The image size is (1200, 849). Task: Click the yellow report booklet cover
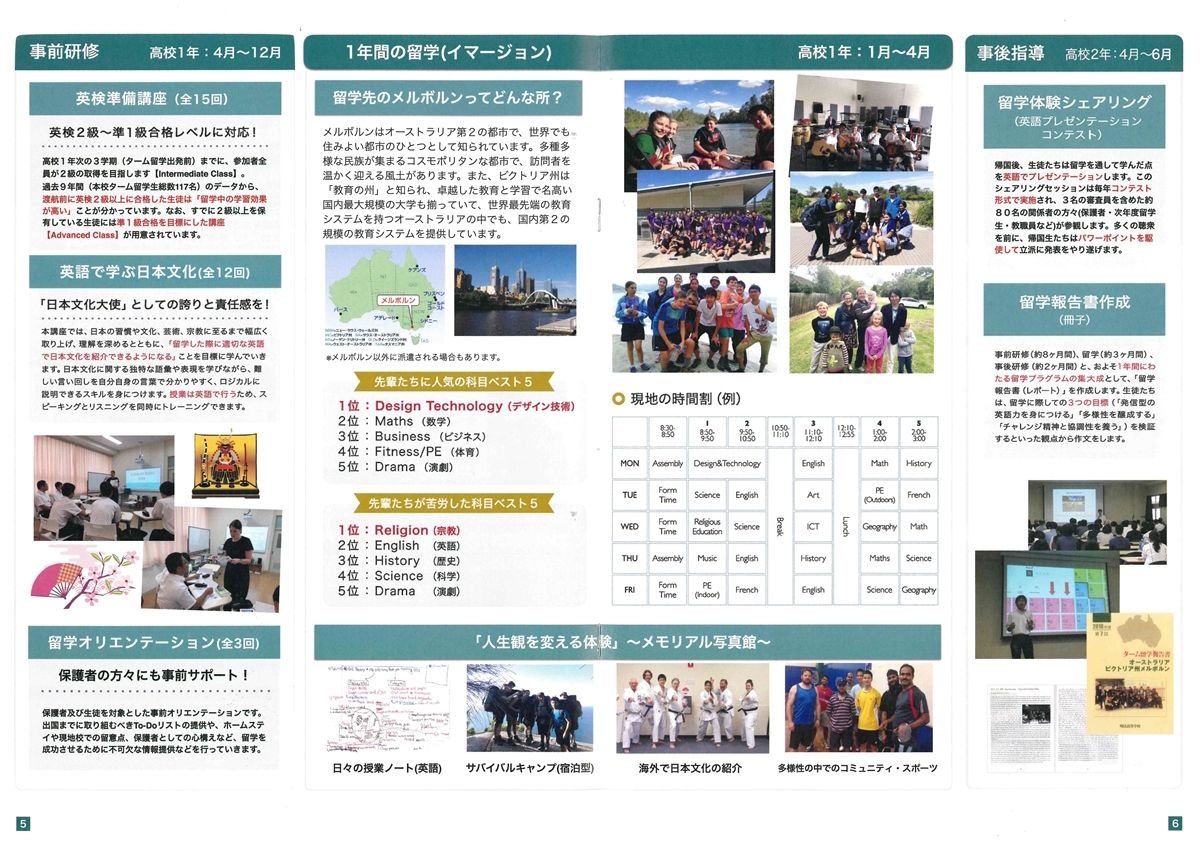click(1129, 672)
